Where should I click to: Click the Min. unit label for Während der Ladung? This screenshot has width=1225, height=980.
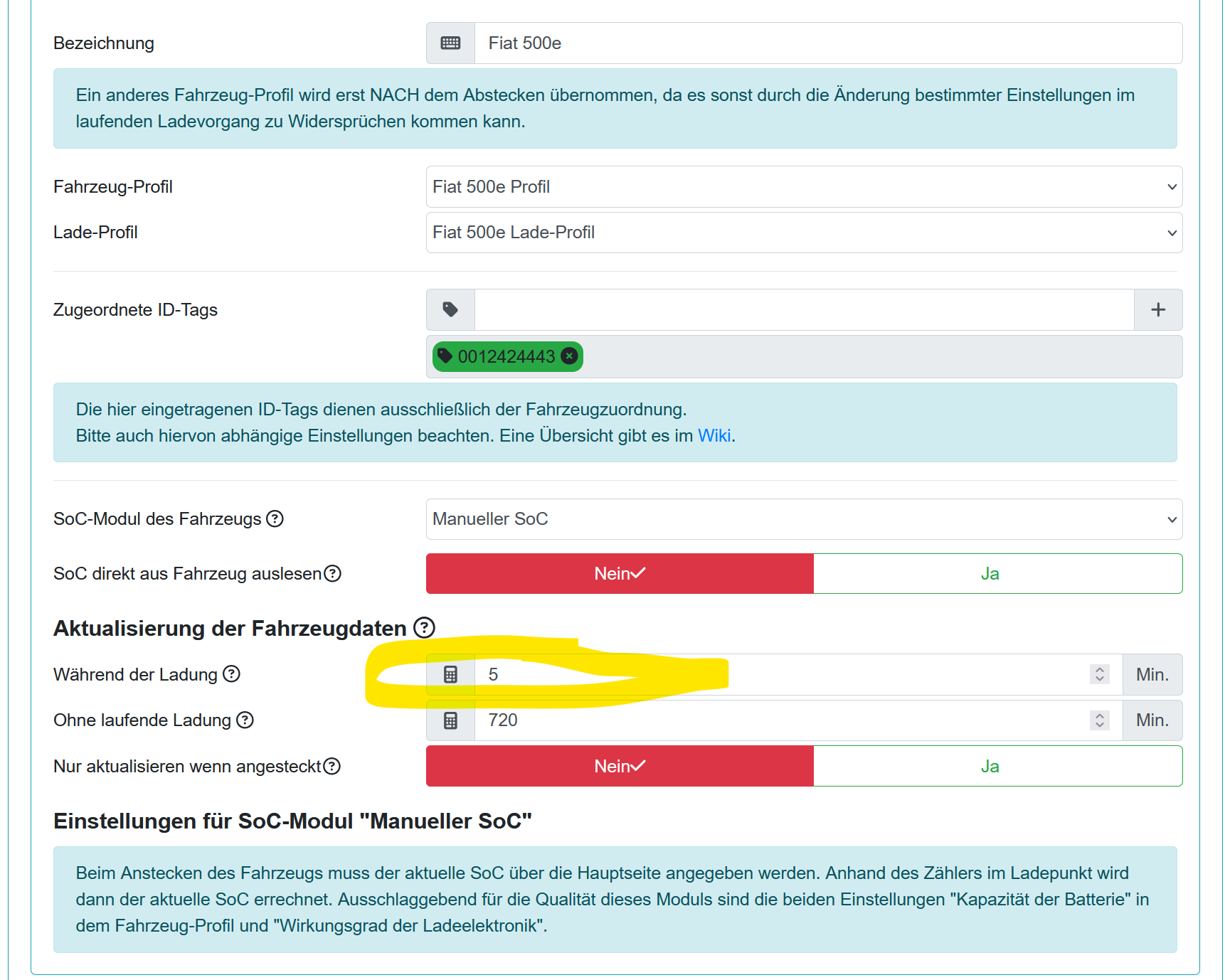point(1152,674)
